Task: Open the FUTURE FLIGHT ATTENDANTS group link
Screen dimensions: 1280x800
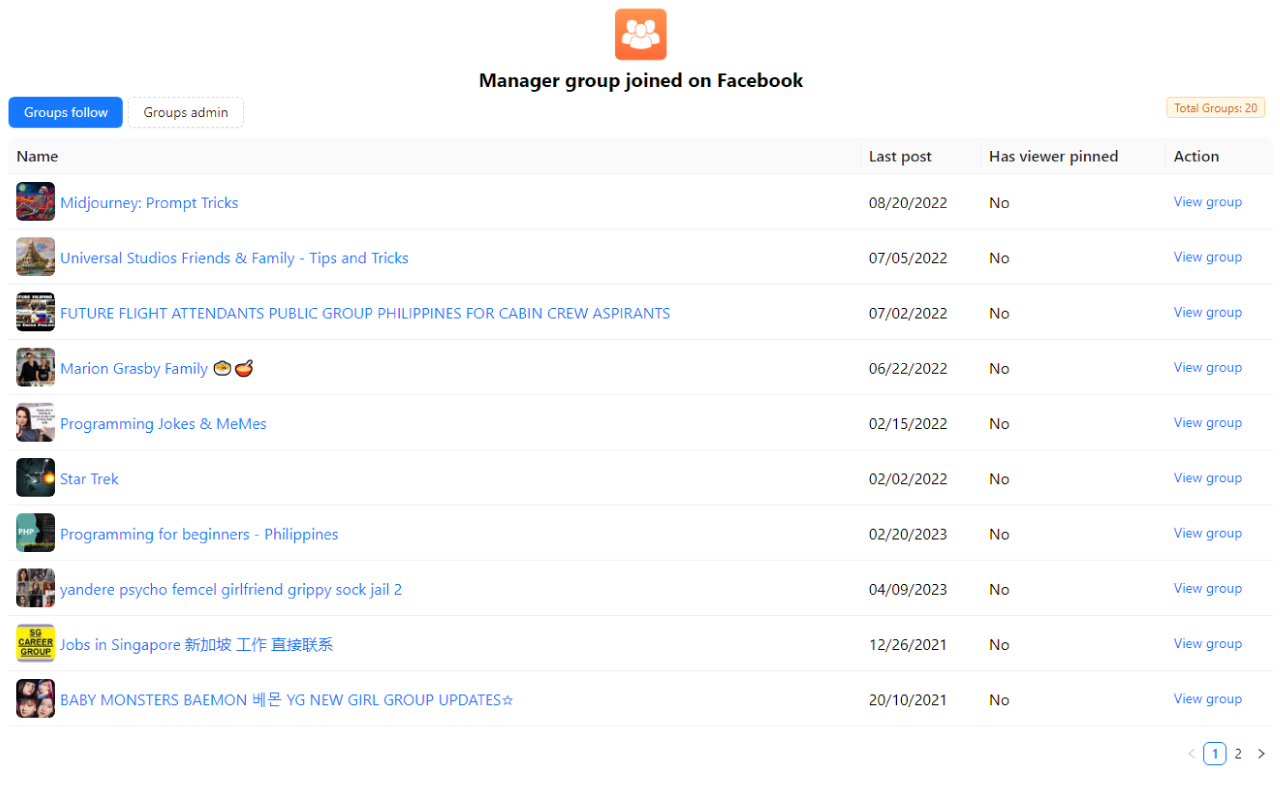Action: tap(365, 312)
